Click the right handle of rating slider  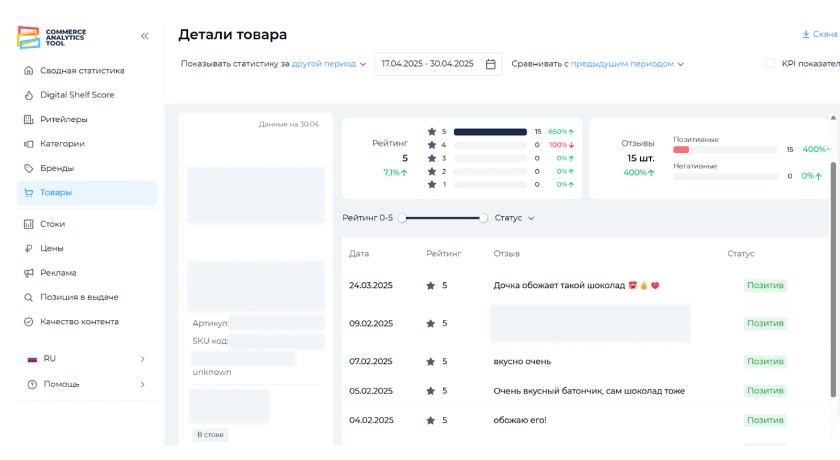click(x=483, y=218)
